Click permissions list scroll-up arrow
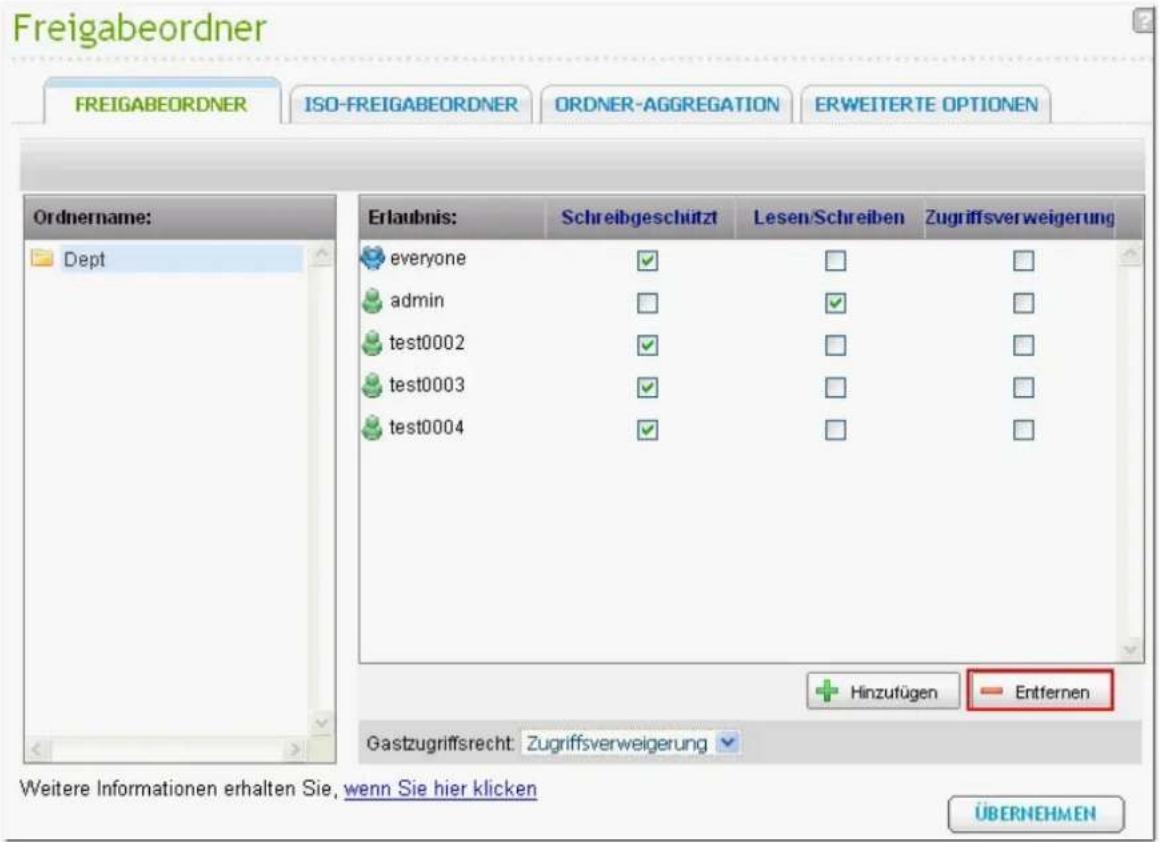Viewport: 1159px width, 842px height. click(x=1130, y=254)
